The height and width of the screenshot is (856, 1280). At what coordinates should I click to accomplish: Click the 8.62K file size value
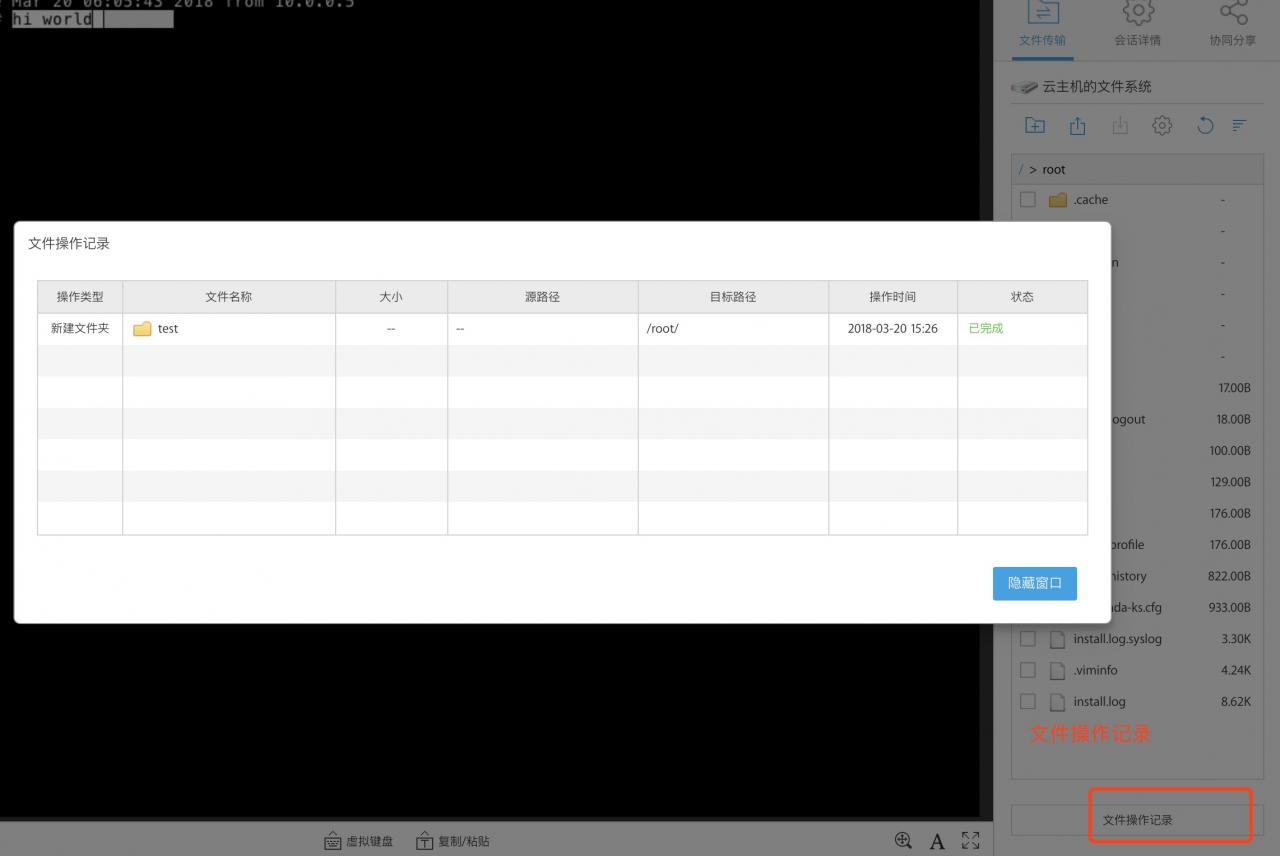tap(1236, 702)
